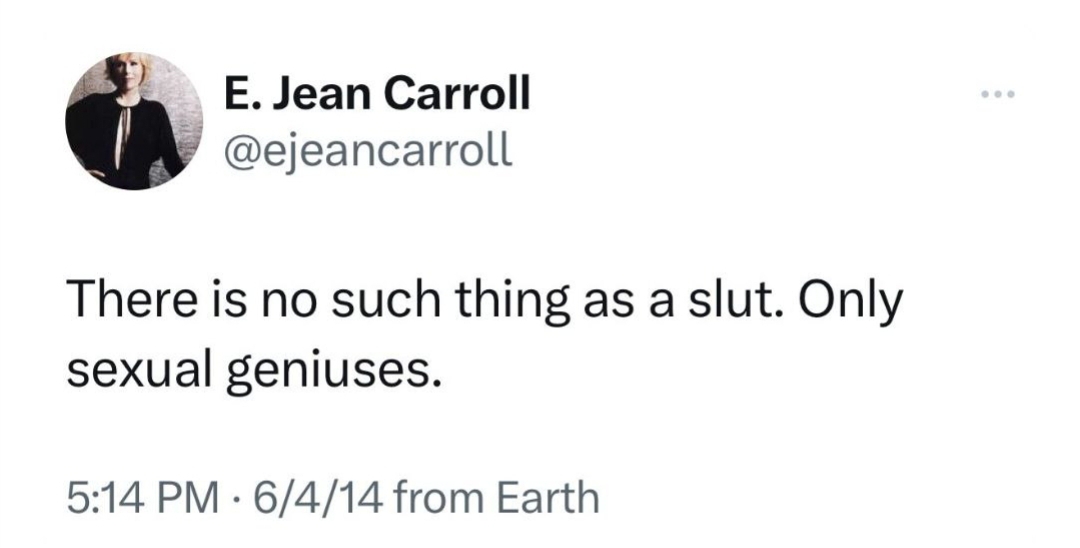The image size is (1080, 548).
Task: Click the 5:14 PM timestamp
Action: 141,497
